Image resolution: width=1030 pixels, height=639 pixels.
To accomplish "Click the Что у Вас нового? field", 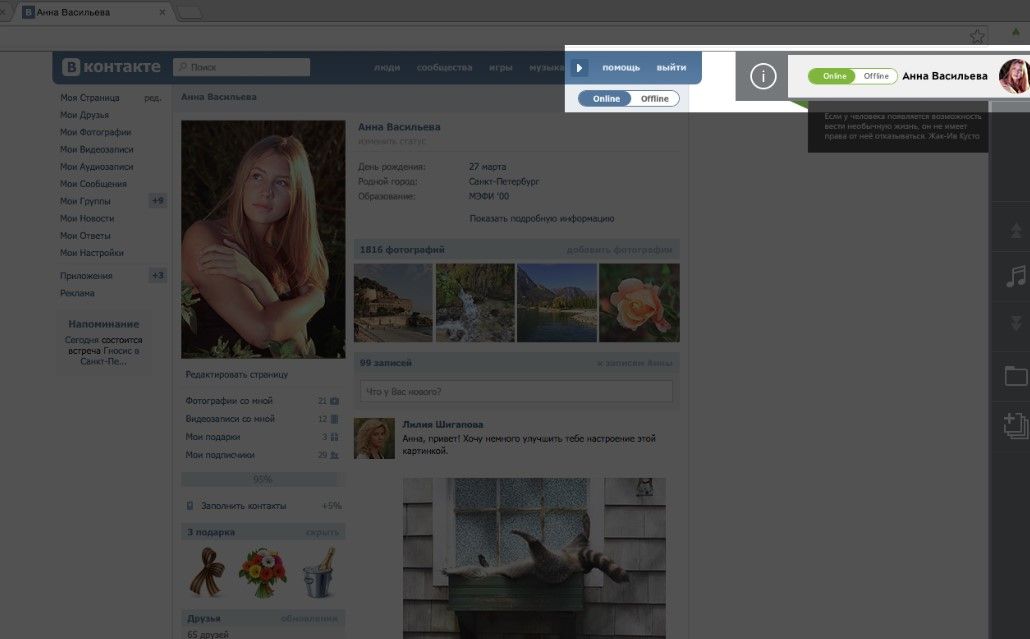I will [x=516, y=391].
